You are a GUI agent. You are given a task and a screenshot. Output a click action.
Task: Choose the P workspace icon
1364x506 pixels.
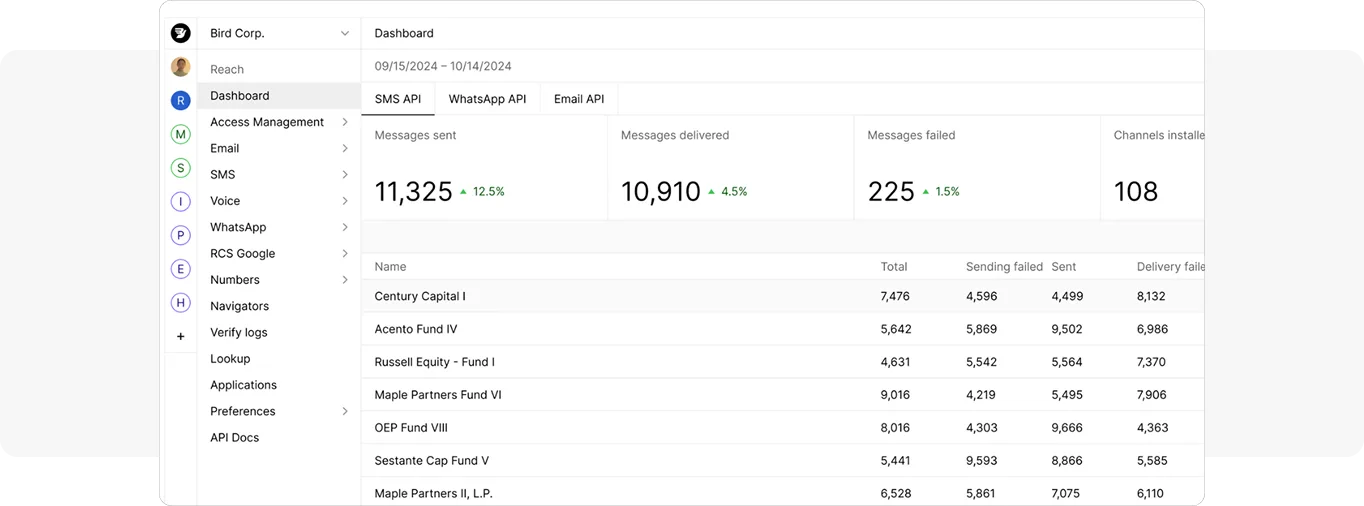180,235
